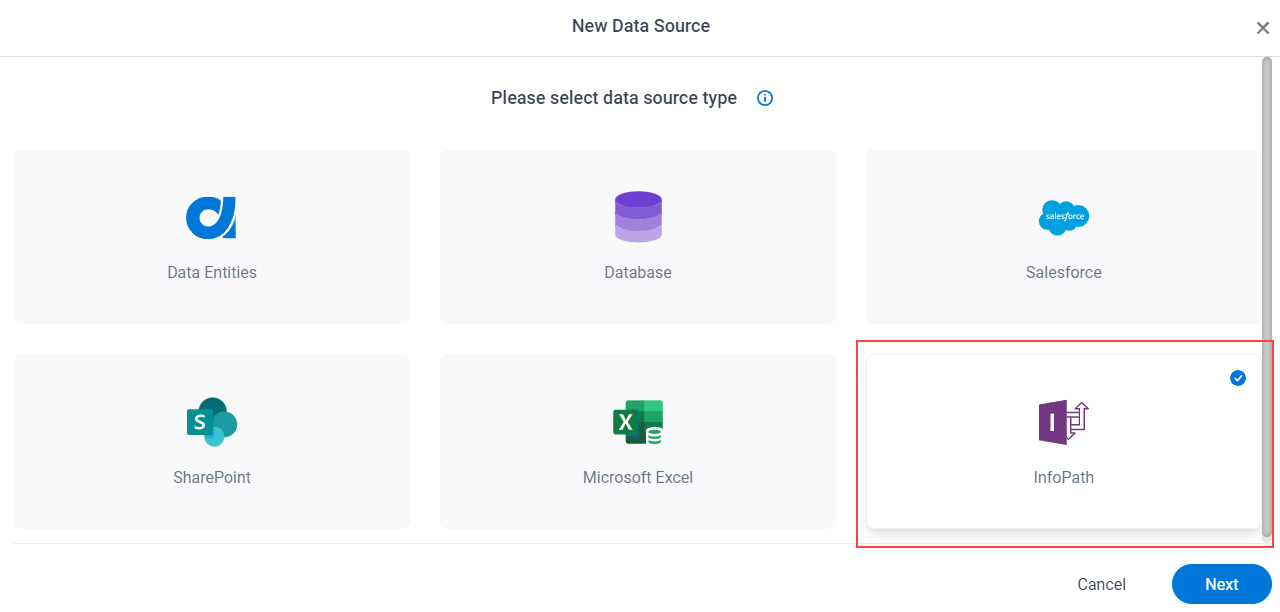The width and height of the screenshot is (1280, 612).
Task: Select the InfoPath label text
Action: (1064, 477)
